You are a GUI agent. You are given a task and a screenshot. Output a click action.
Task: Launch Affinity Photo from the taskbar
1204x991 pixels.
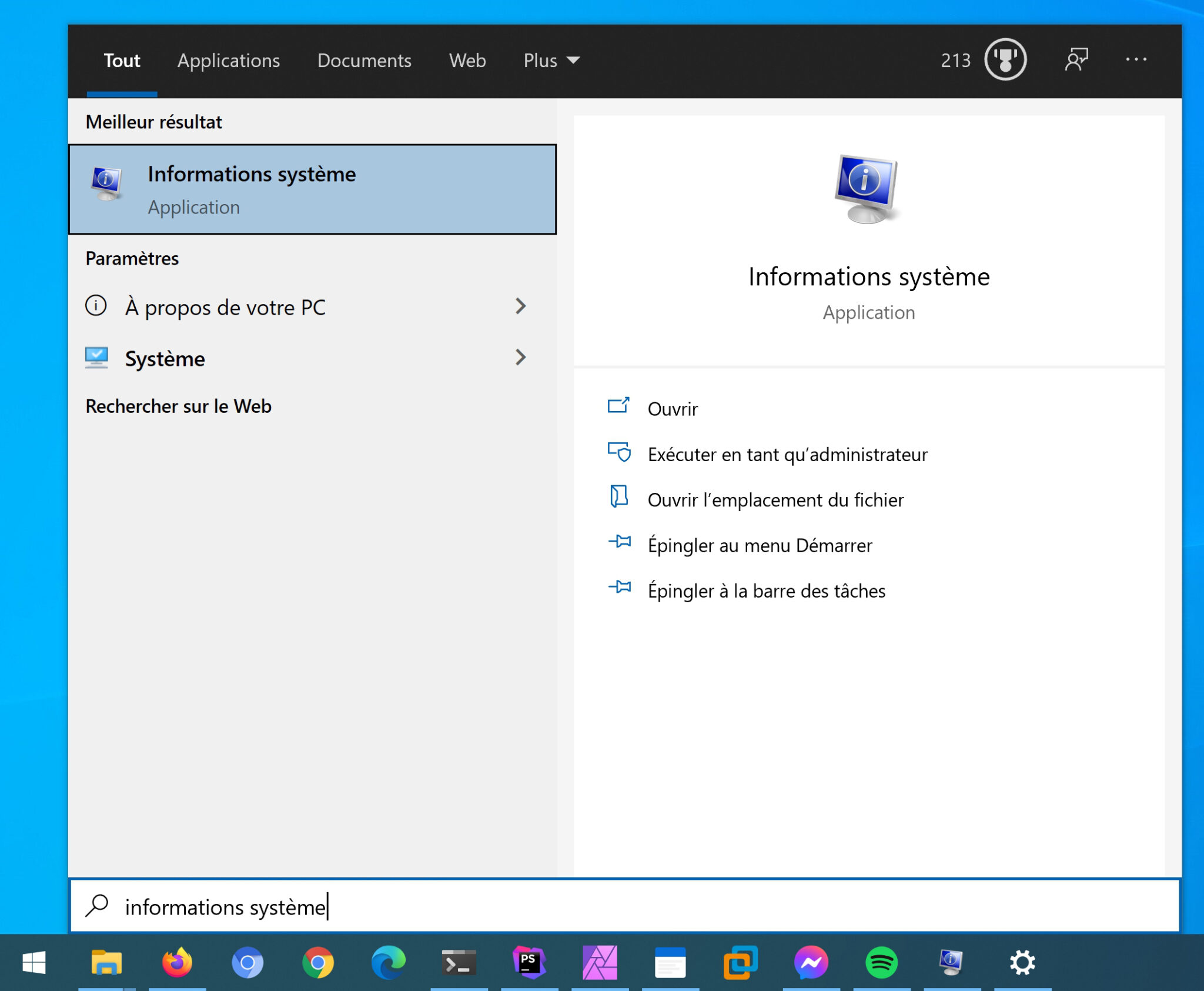tap(600, 963)
